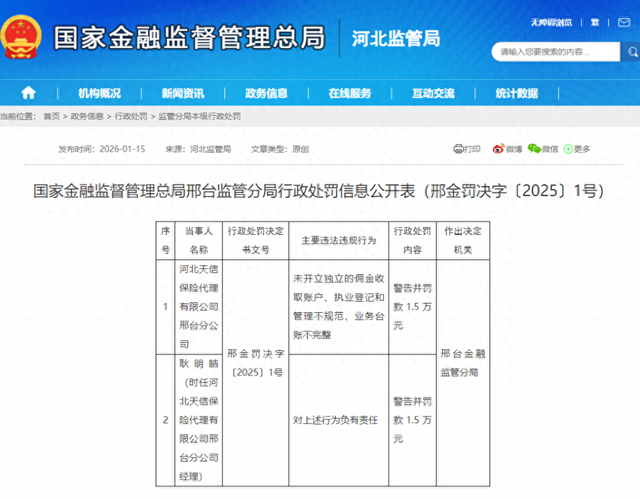This screenshot has height=499, width=640.
Task: Click the green plus more-share icon
Action: click(x=568, y=149)
